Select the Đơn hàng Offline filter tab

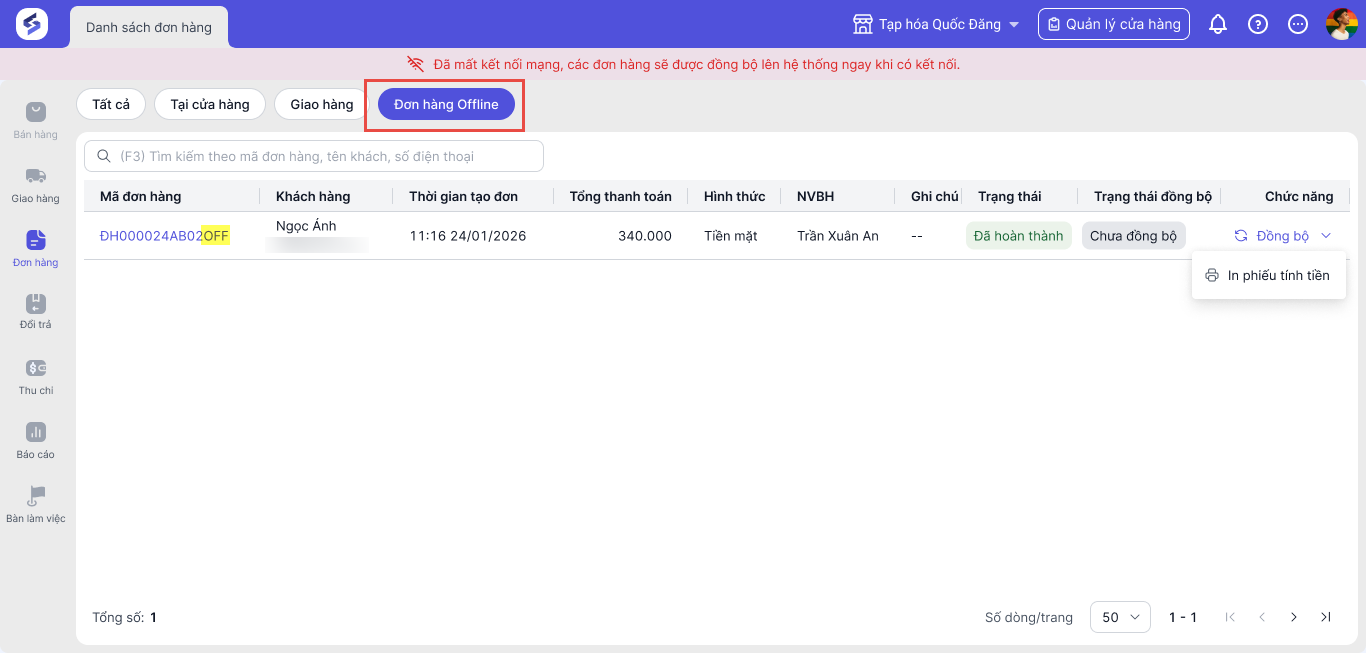click(x=446, y=104)
